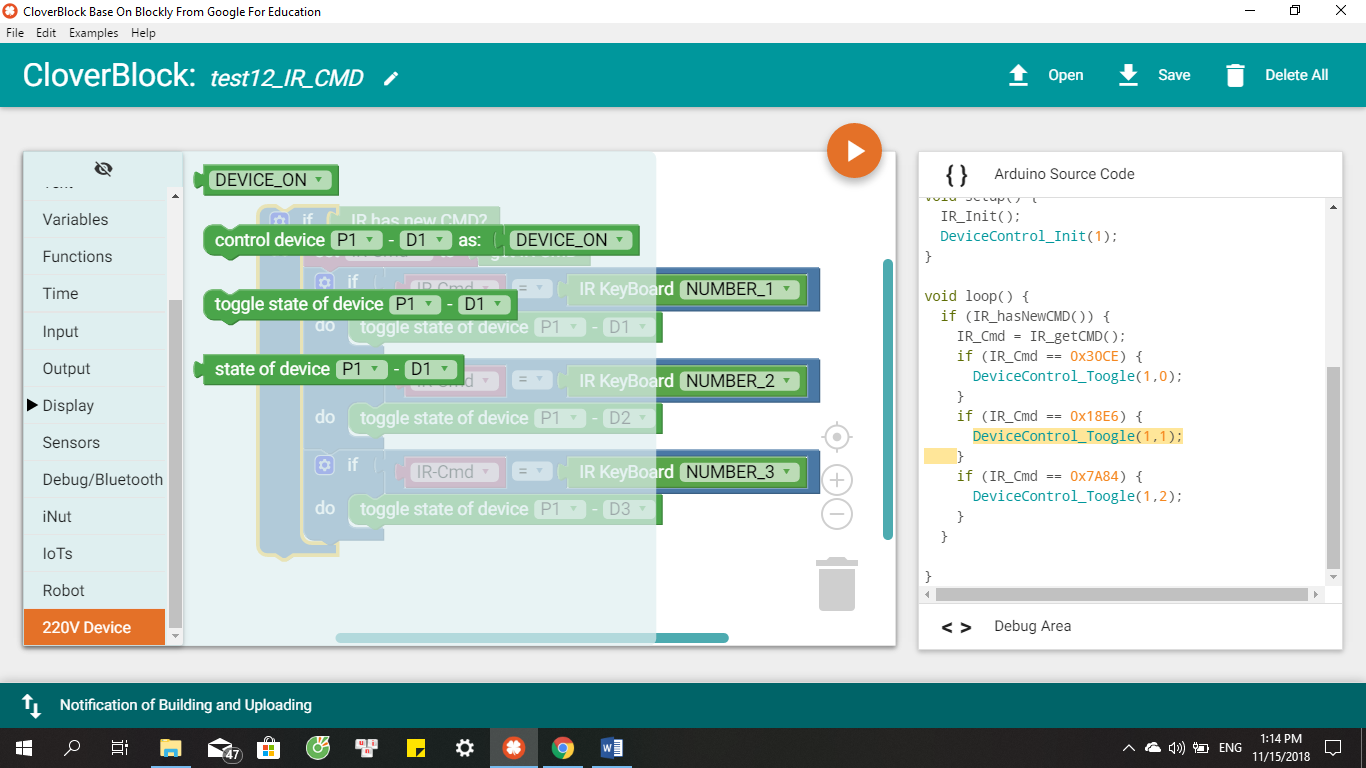
Task: Open Task View on the taskbar
Action: (x=120, y=748)
